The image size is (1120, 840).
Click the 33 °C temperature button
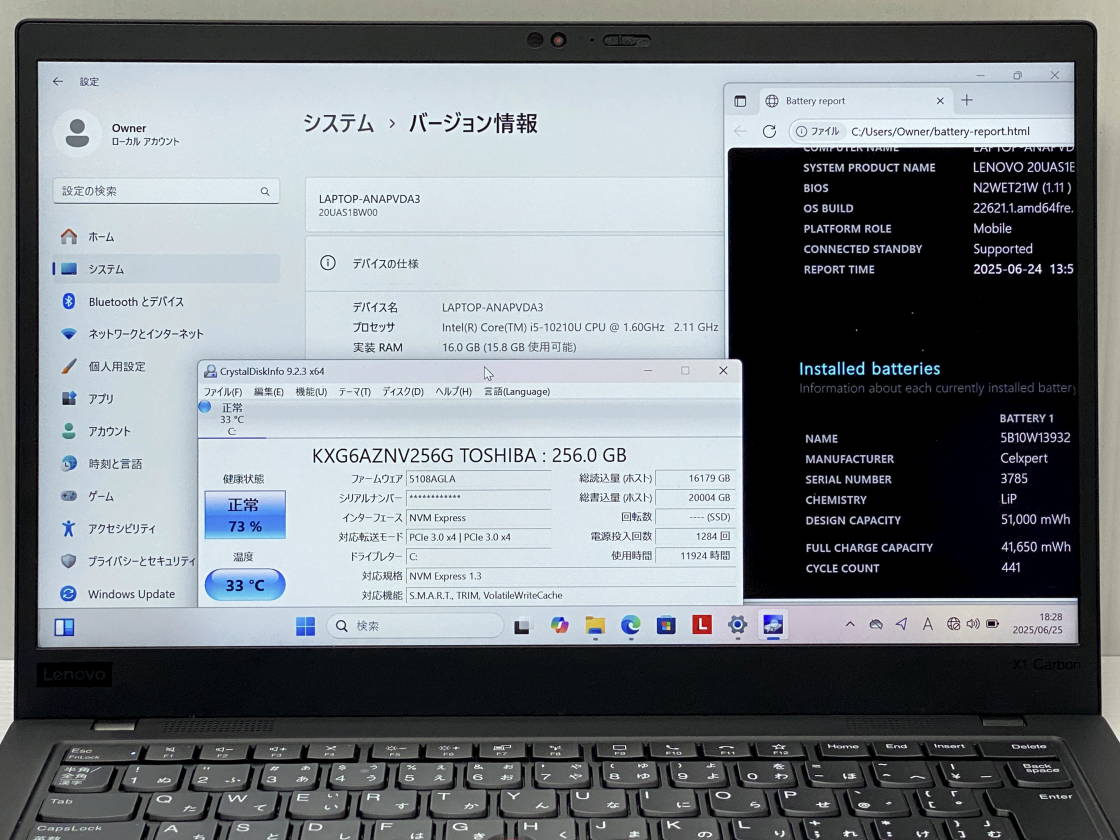pos(245,585)
